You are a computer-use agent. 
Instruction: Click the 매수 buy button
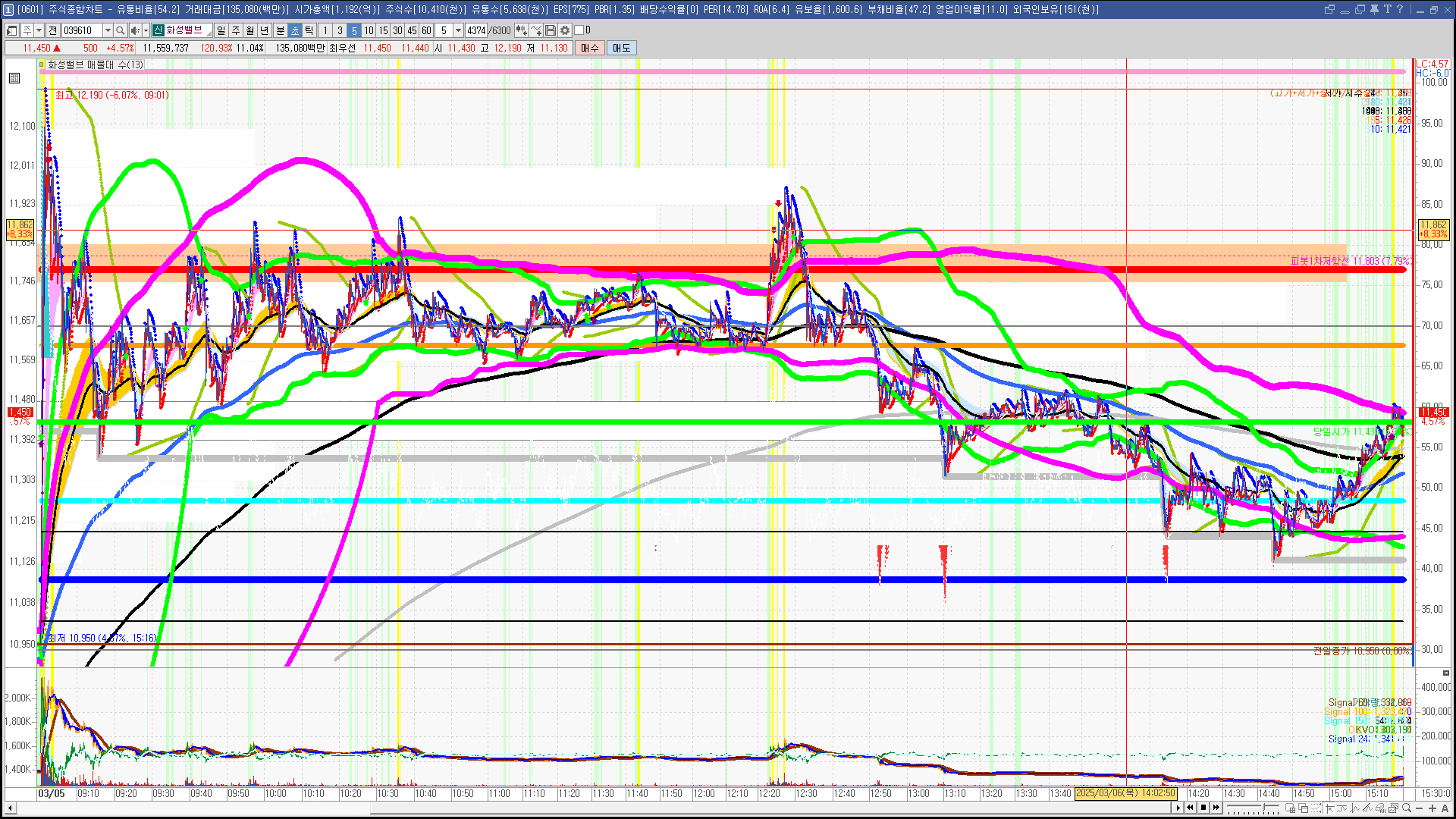click(x=590, y=48)
